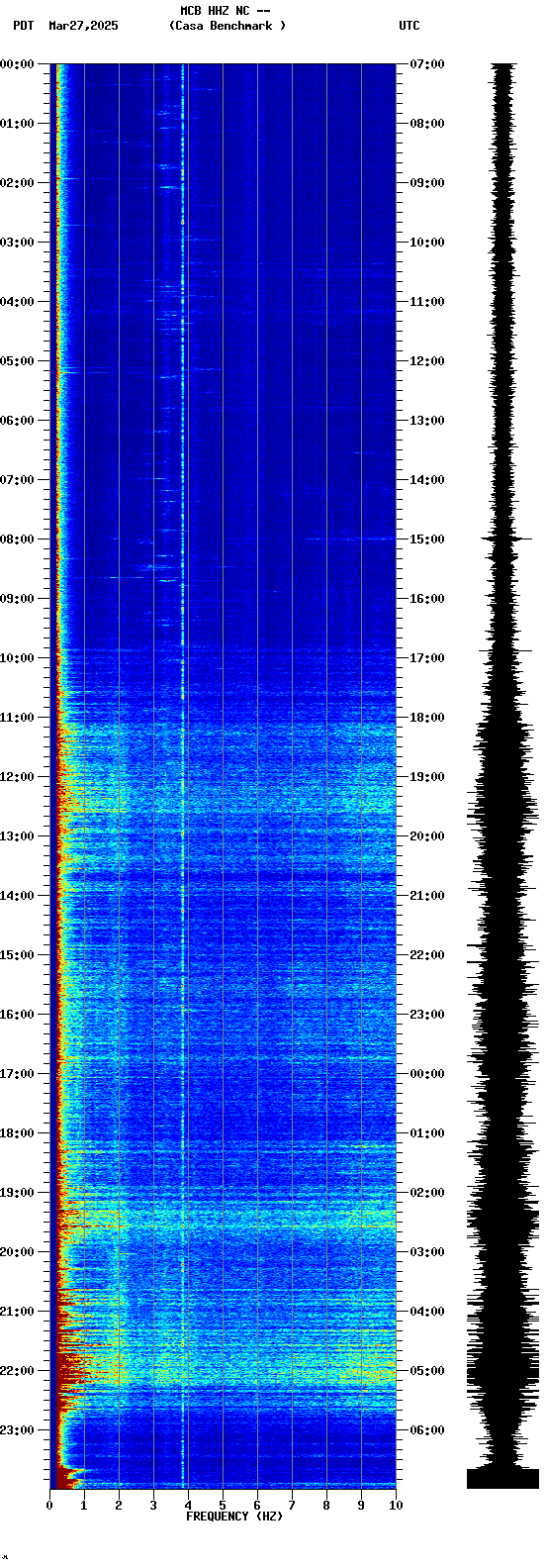Screen dimensions: 546x1568
Task: Select the '07:00' label on UTC axis
Action: pos(427,64)
